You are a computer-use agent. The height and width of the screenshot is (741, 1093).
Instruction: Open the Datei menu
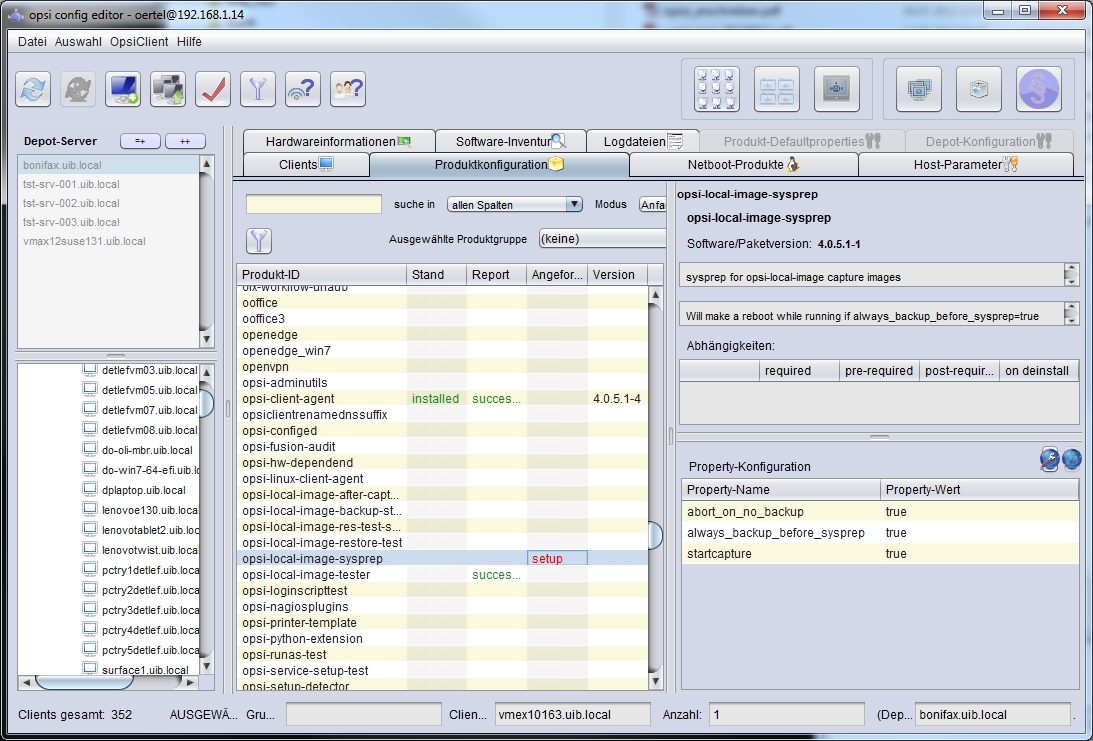tap(32, 42)
